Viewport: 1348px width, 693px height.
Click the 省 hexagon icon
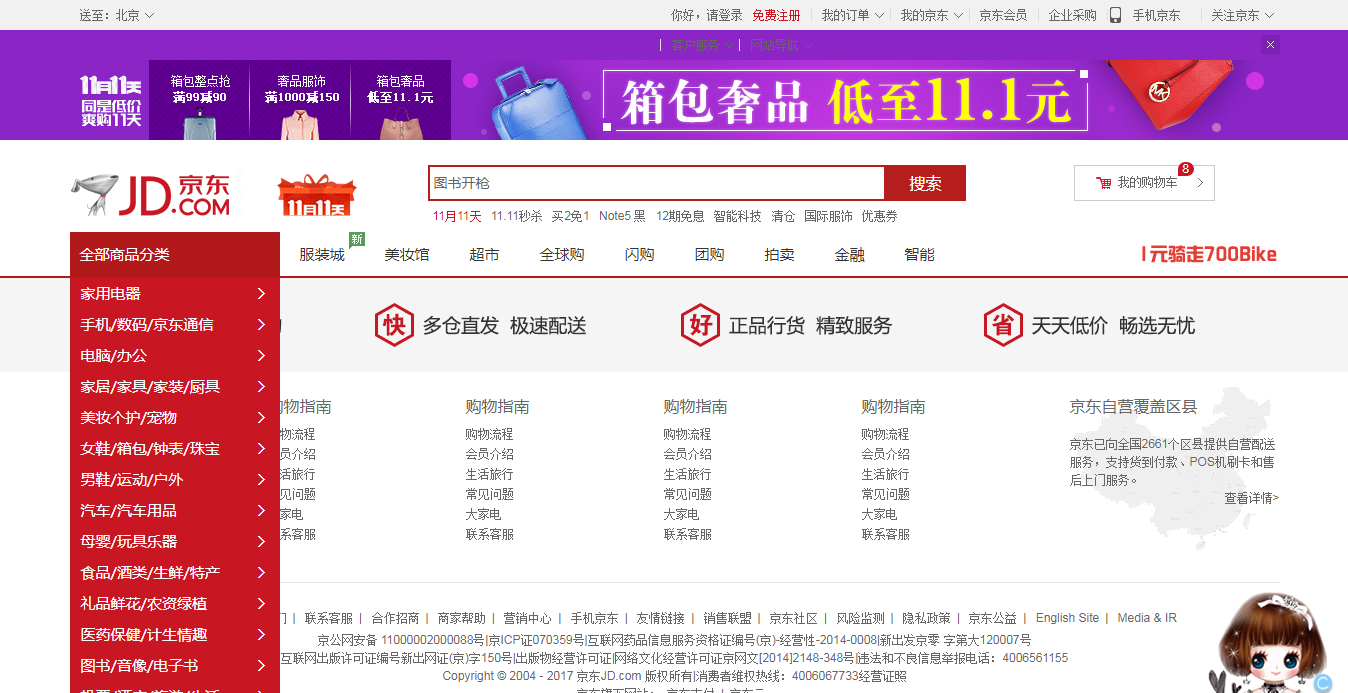pyautogui.click(x=1003, y=325)
